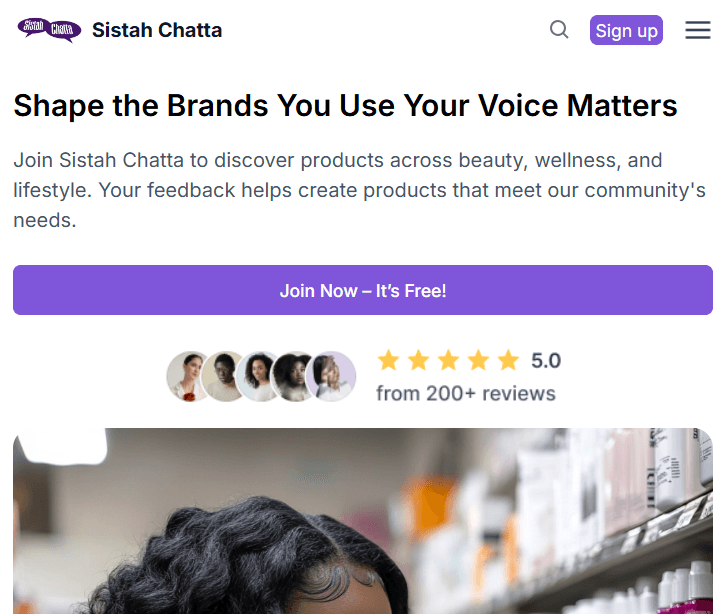
Task: Click the Shape the Brands headline
Action: (x=345, y=106)
